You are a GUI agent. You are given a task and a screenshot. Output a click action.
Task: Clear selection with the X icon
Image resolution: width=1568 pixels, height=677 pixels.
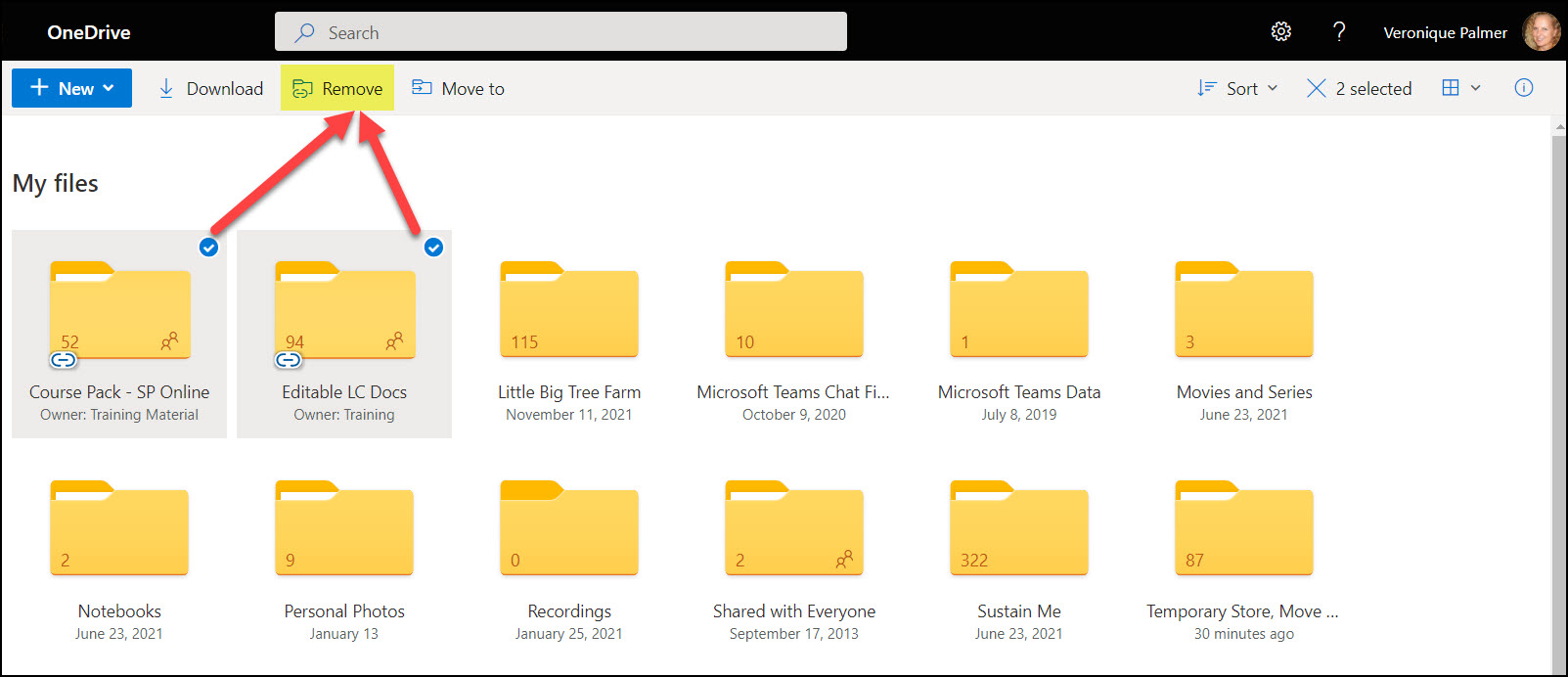pos(1317,88)
